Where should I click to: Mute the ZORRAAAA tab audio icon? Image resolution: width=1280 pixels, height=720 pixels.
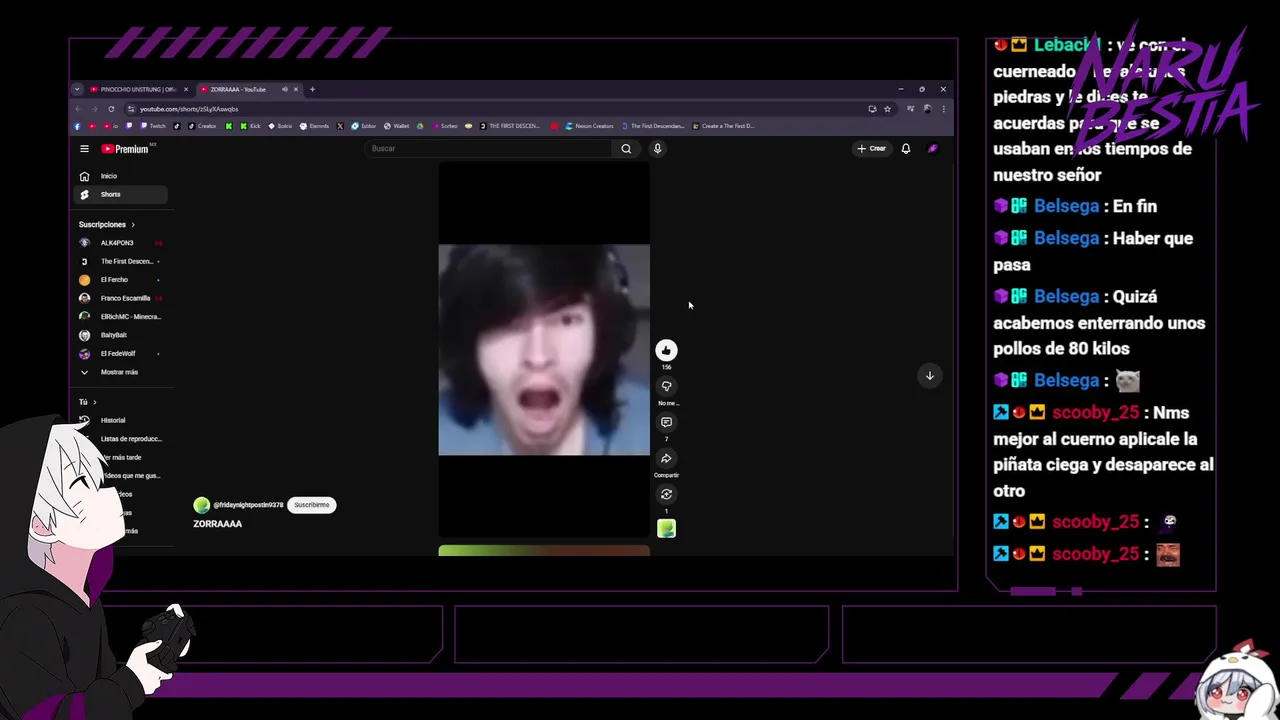tap(285, 89)
